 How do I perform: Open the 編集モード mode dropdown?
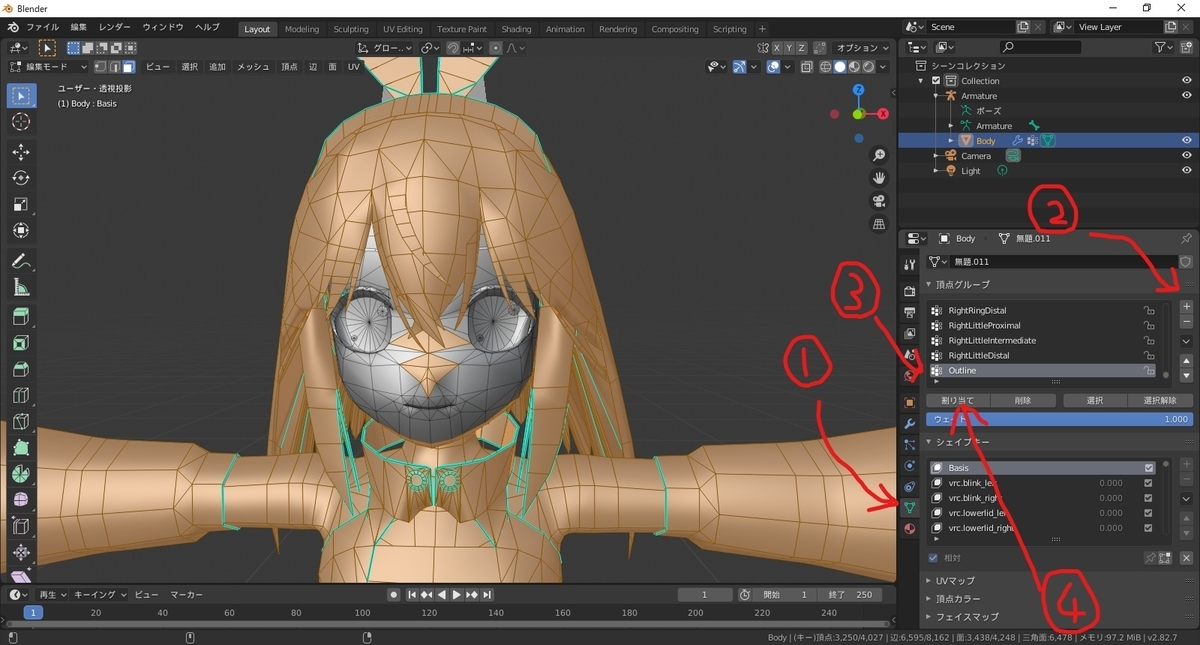49,67
